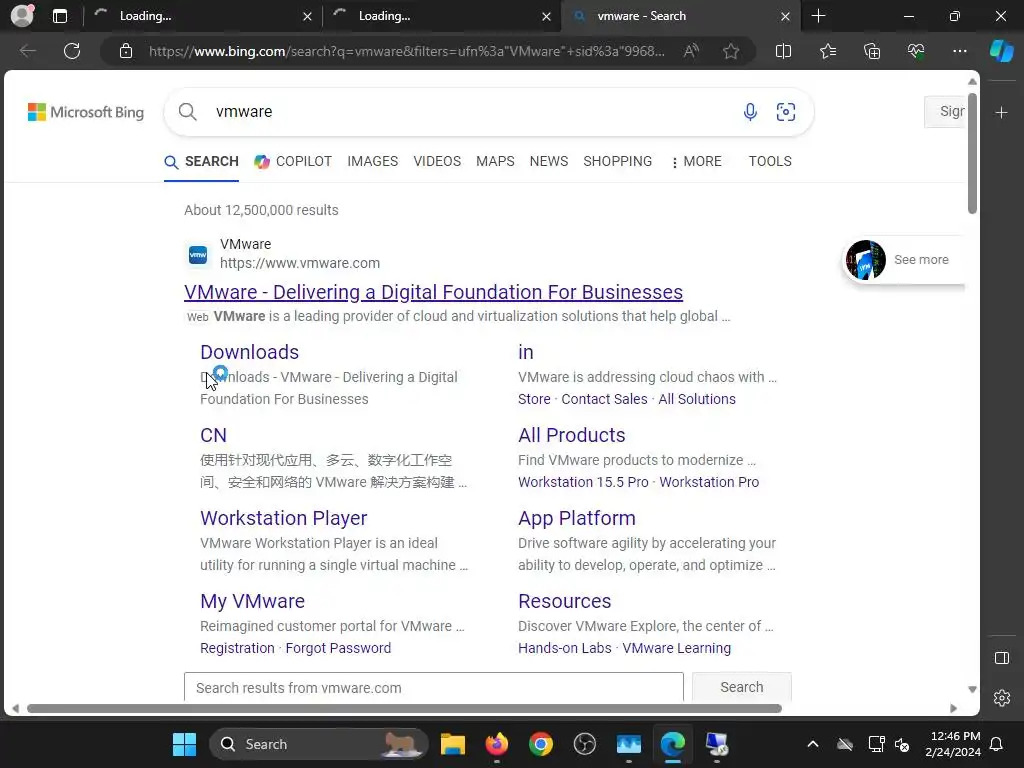Click the vmware.com site Search button

741,687
